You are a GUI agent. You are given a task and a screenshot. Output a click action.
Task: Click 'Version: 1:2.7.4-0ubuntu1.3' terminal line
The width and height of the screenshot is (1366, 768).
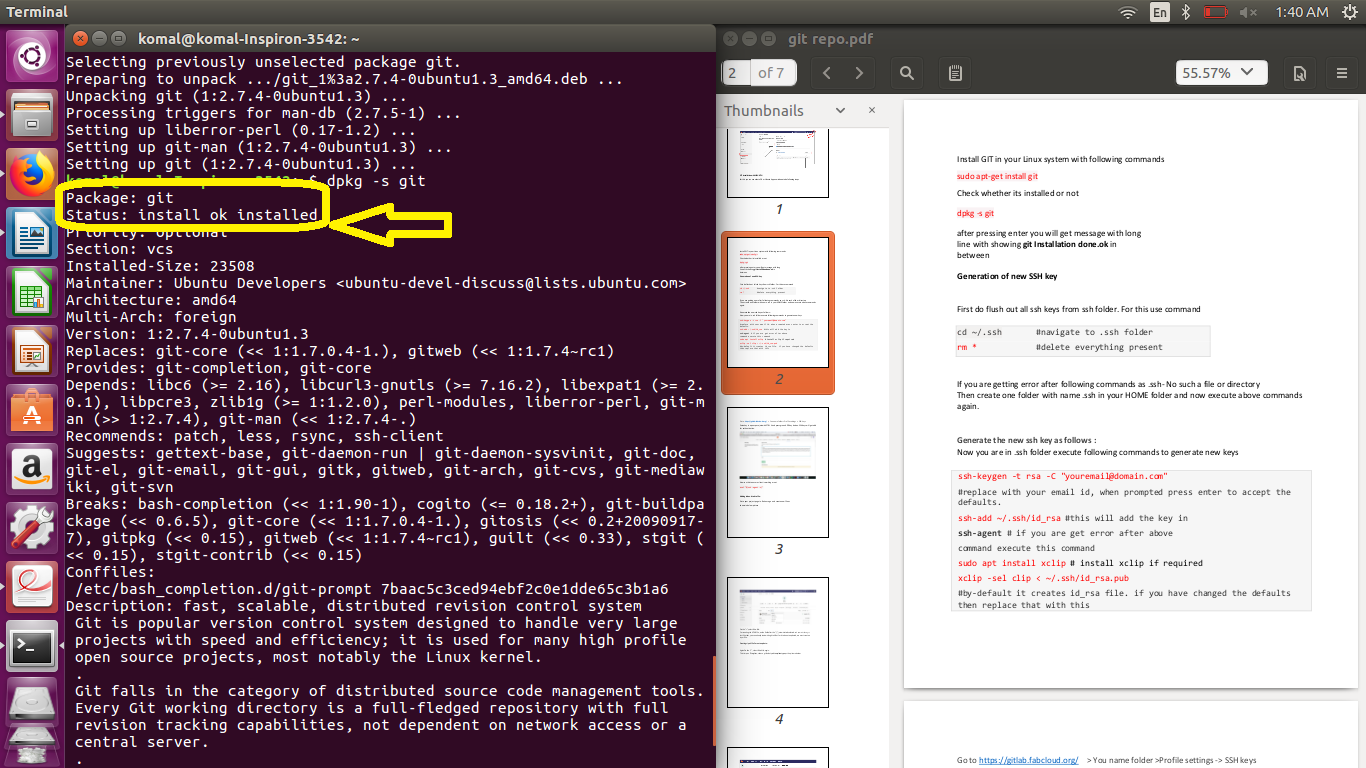(187, 334)
